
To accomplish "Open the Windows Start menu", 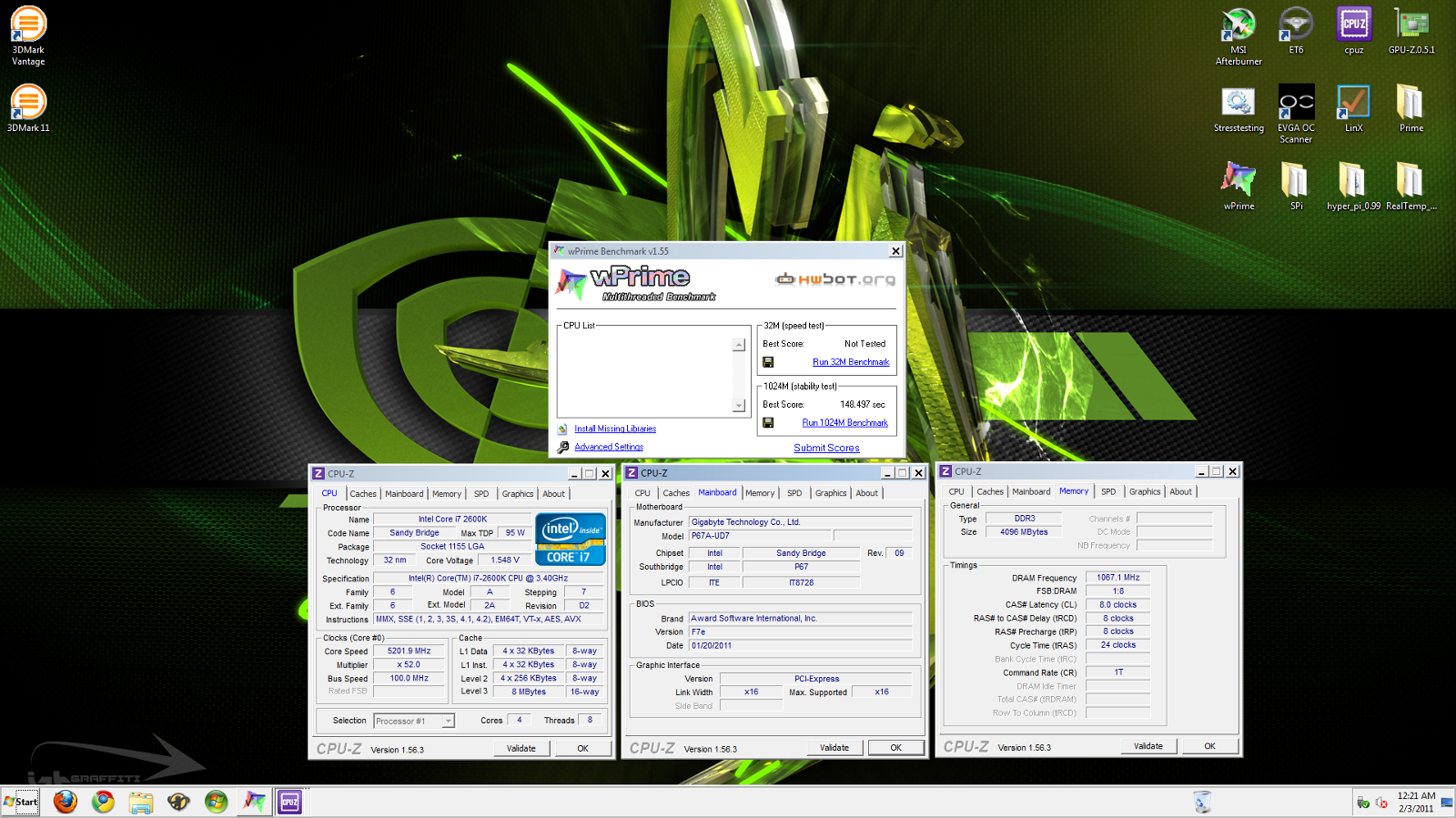I will 20,802.
